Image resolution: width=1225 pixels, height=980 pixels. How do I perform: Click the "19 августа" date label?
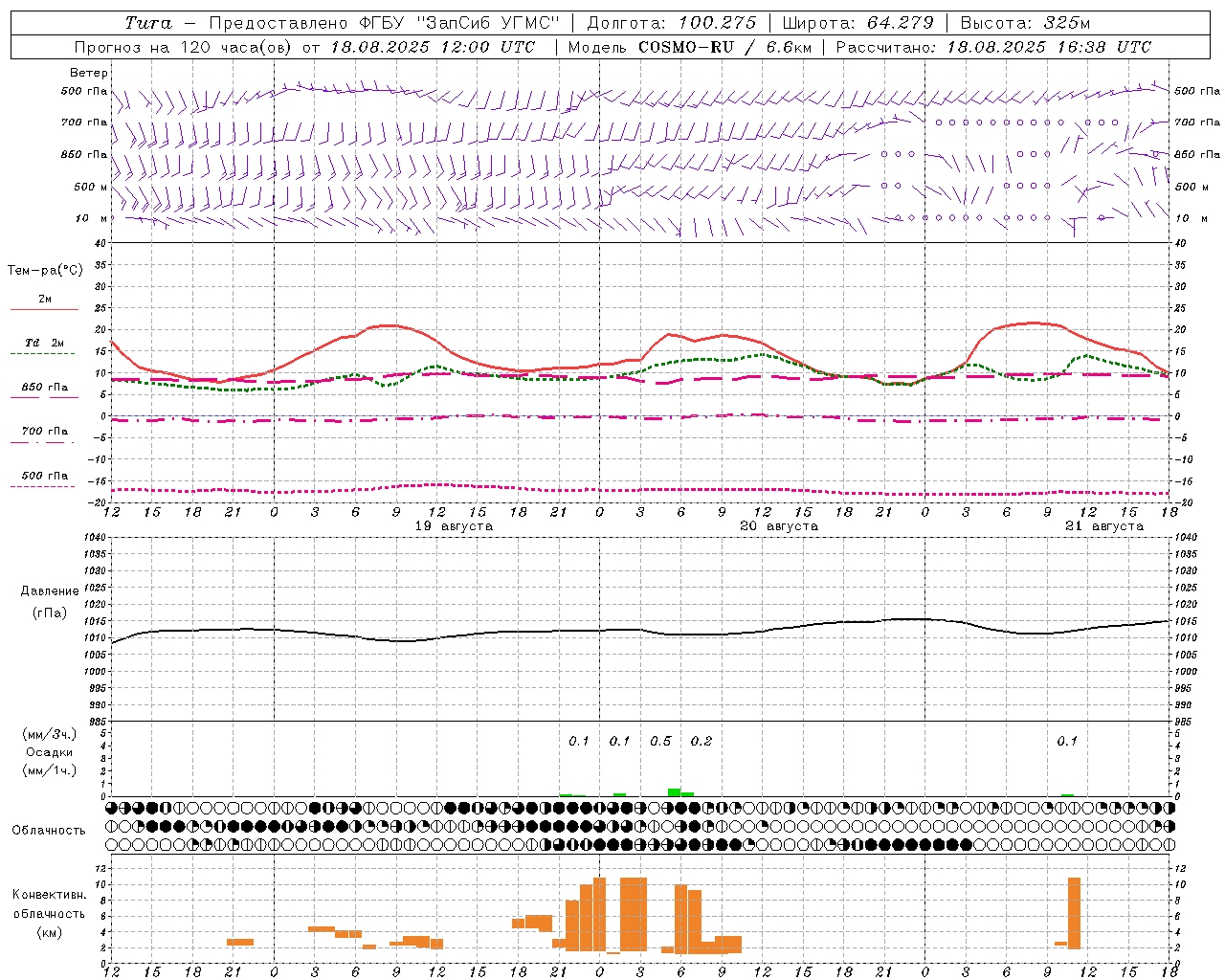coord(454,526)
